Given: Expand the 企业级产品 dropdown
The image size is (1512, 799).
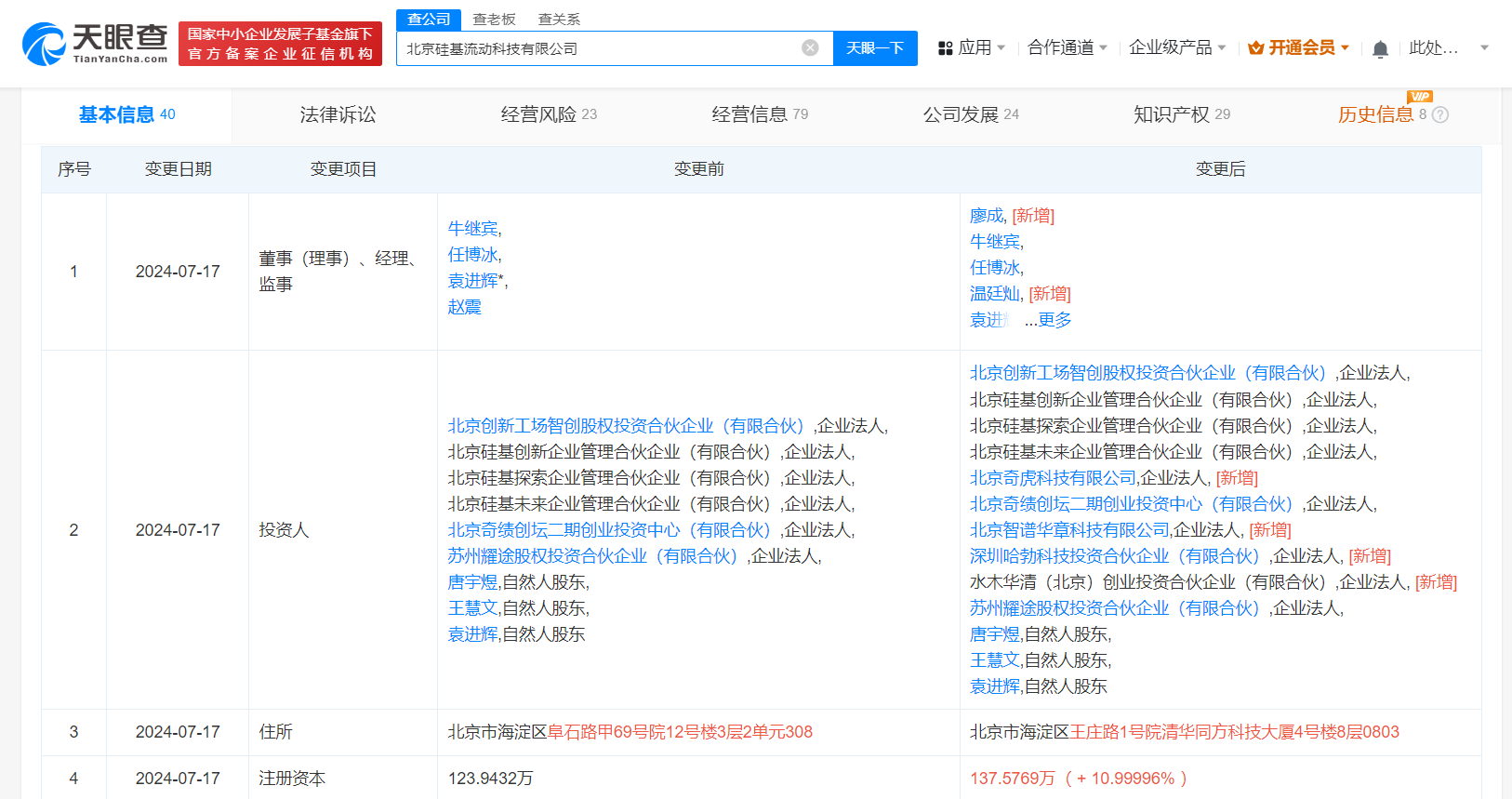Looking at the screenshot, I should [x=1176, y=47].
